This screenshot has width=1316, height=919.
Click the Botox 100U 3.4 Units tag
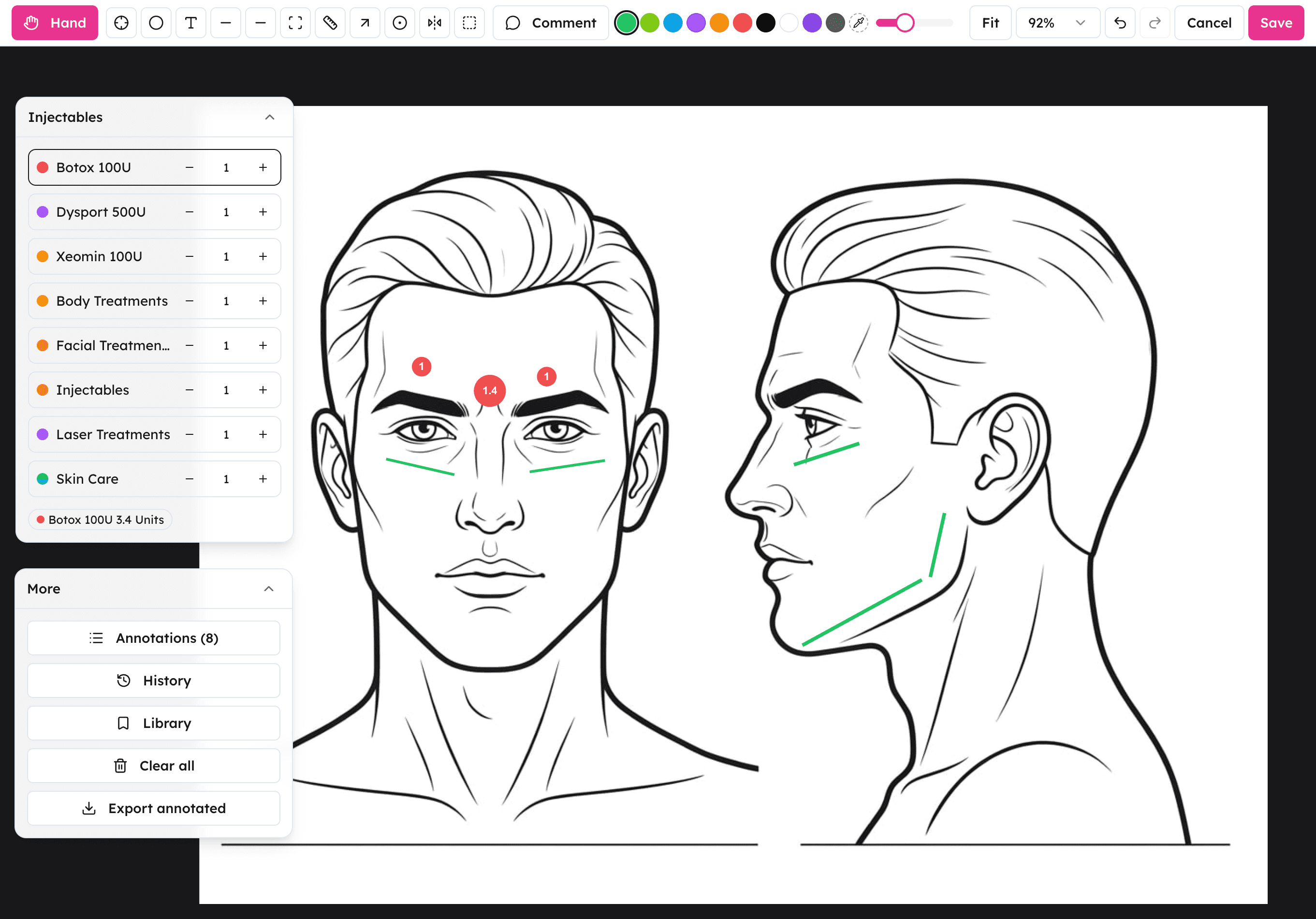[x=100, y=519]
